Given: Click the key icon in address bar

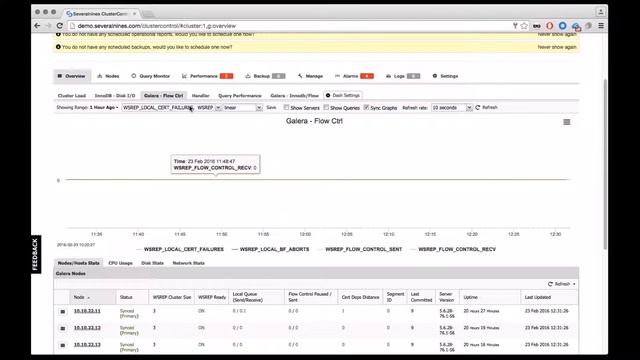Looking at the screenshot, I should [515, 26].
